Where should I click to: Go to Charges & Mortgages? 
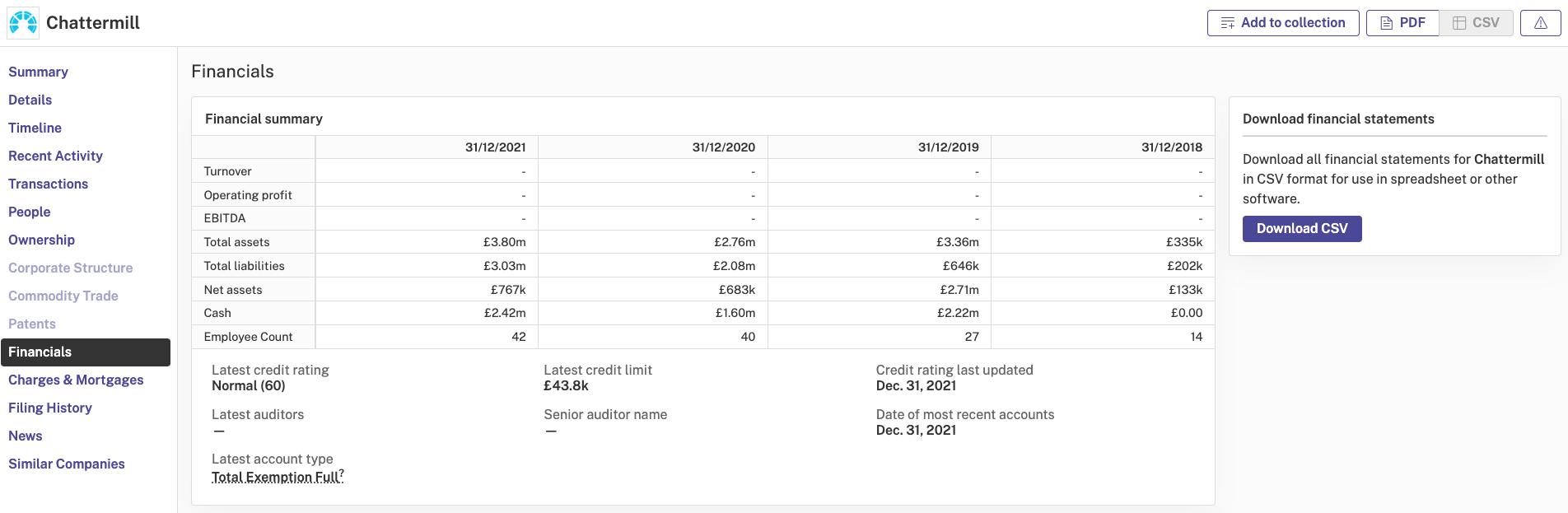point(76,380)
